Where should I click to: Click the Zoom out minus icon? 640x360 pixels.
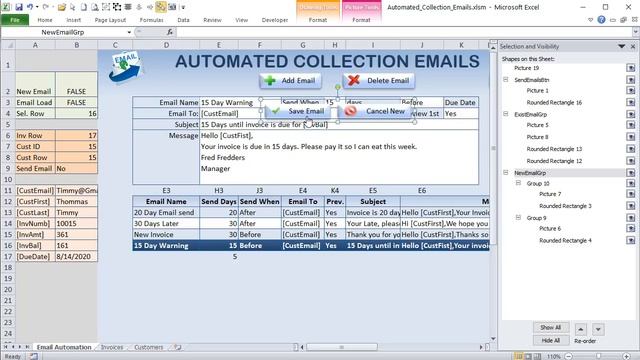[568, 356]
